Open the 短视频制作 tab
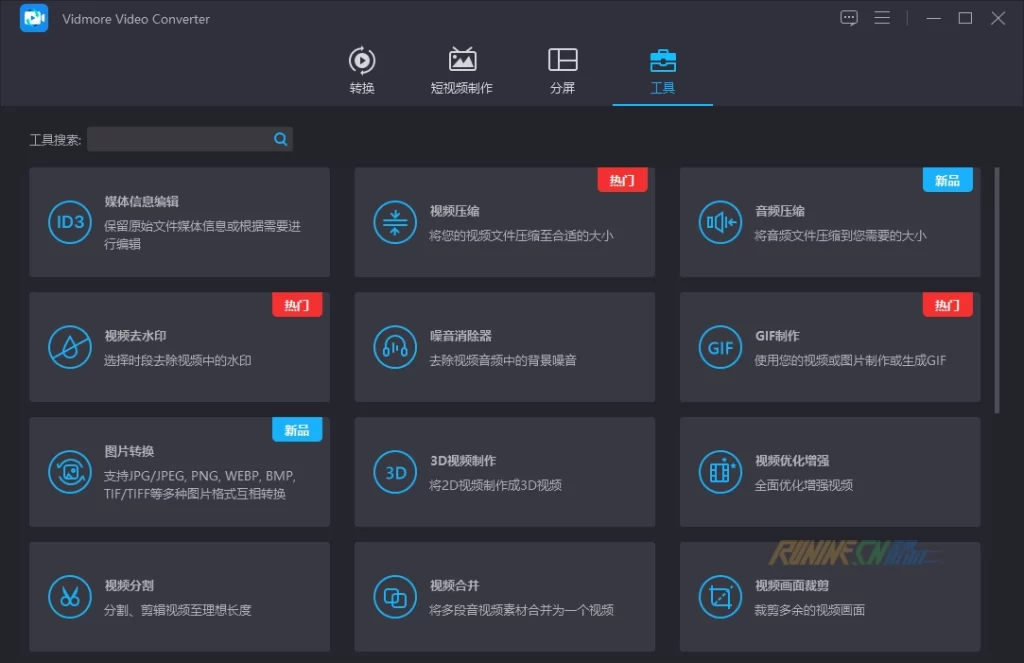The image size is (1024, 663). click(x=462, y=70)
